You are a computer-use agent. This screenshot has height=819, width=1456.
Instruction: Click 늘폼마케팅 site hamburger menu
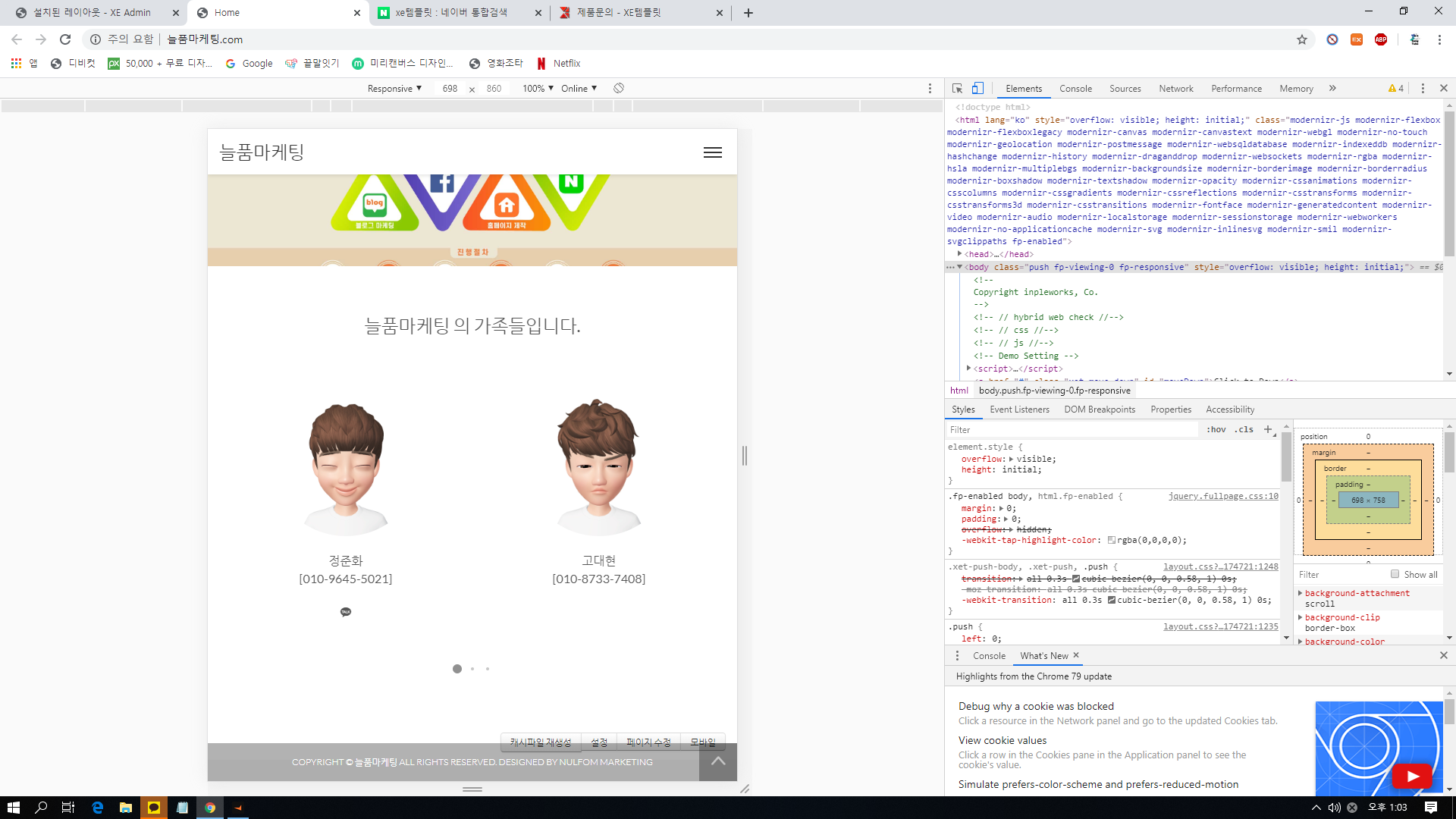(713, 152)
